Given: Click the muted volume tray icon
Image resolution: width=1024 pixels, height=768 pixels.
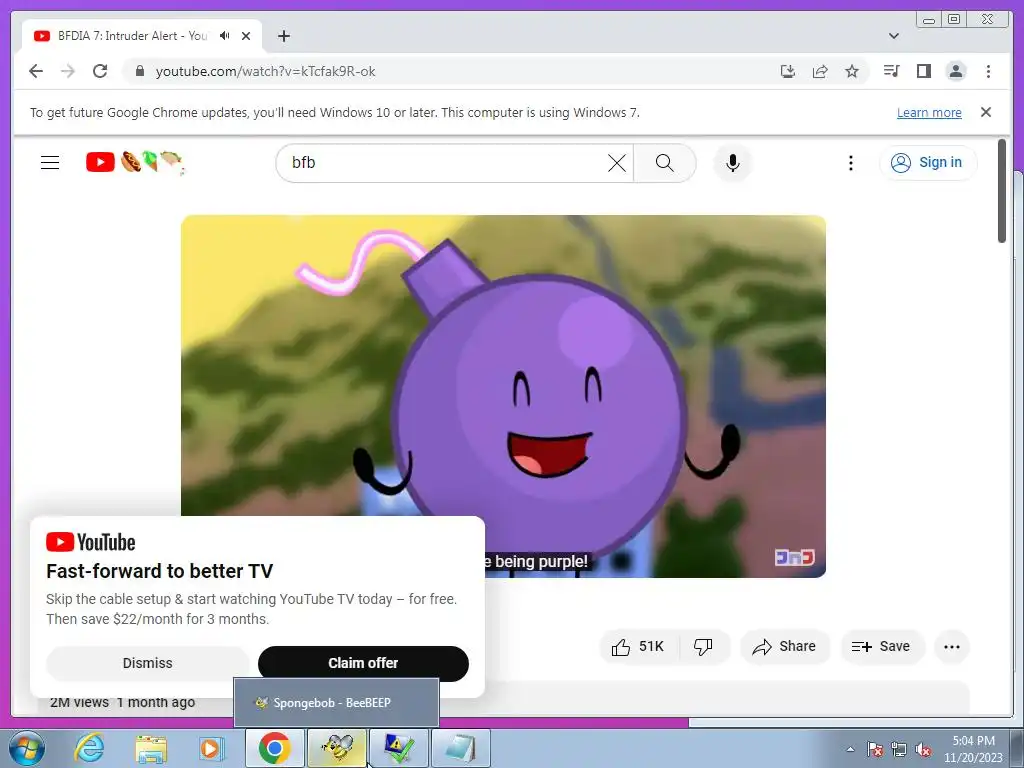Looking at the screenshot, I should click(x=923, y=749).
